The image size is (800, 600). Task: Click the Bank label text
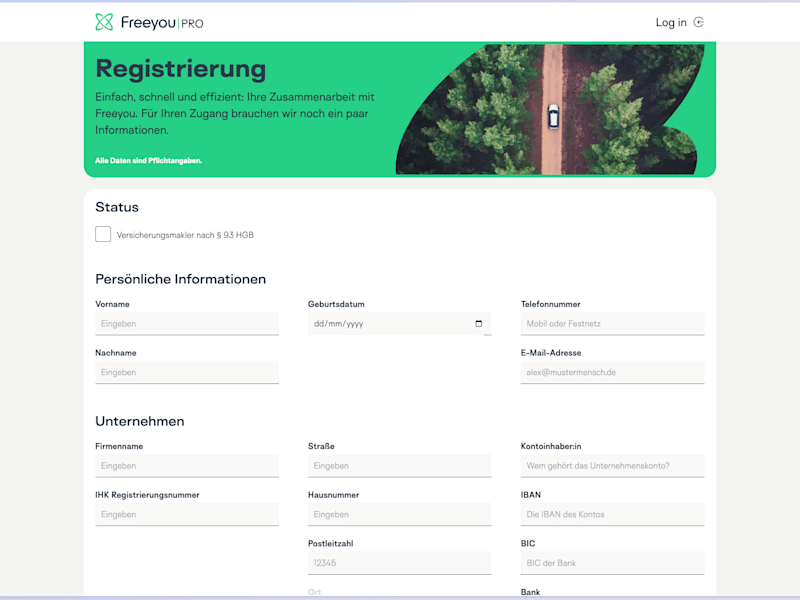point(531,592)
